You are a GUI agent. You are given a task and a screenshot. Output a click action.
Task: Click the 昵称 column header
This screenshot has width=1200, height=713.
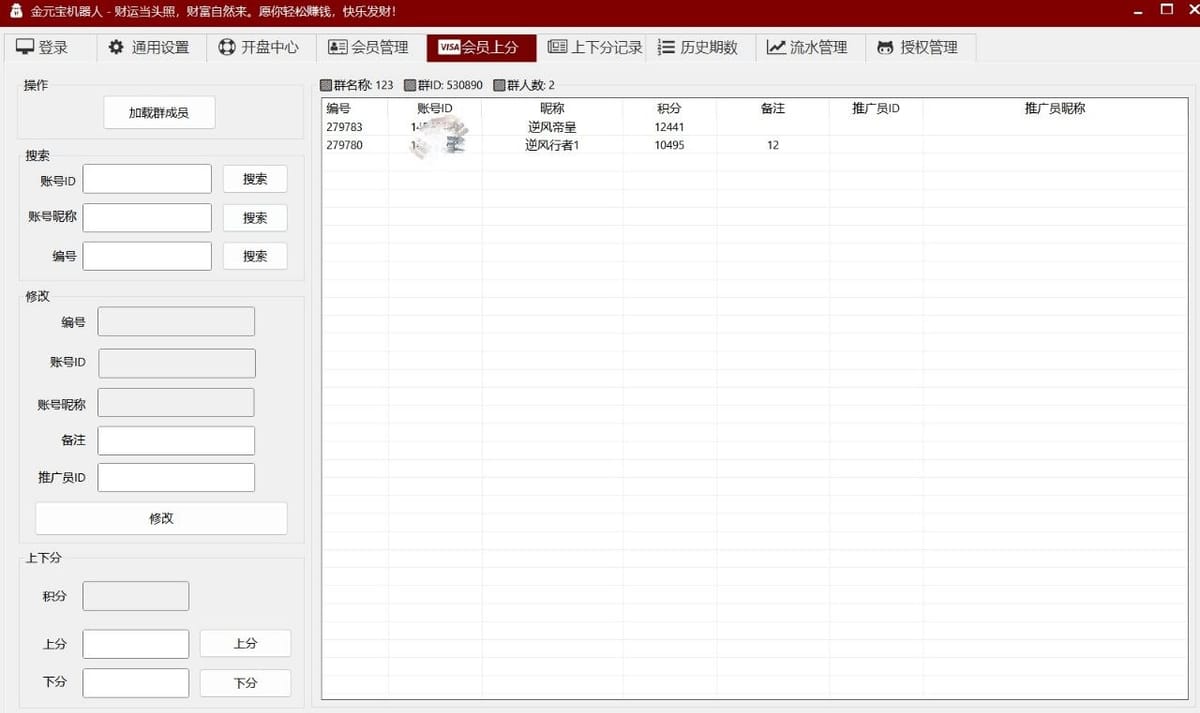tap(552, 109)
